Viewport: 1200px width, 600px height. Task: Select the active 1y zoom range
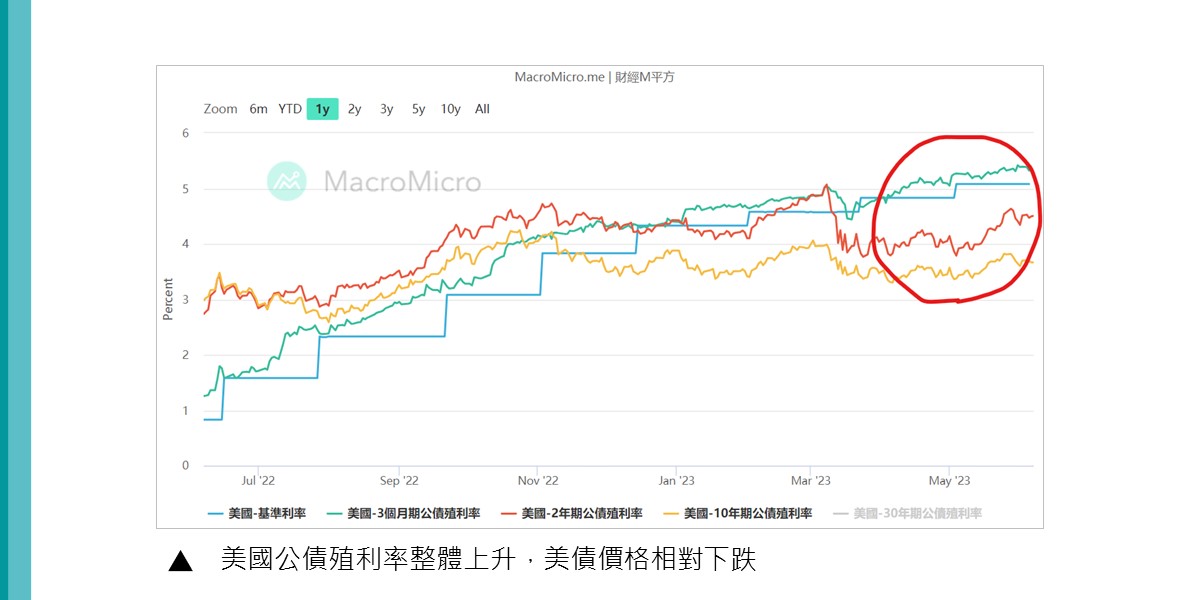point(322,109)
